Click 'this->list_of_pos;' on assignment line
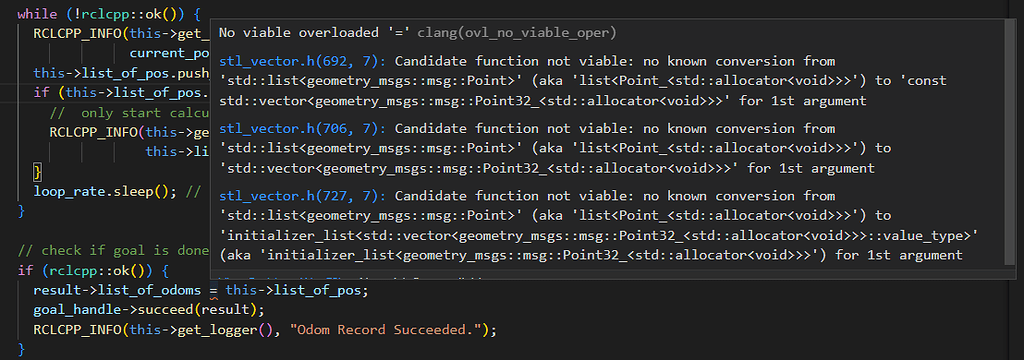1024x360 pixels. [297, 289]
